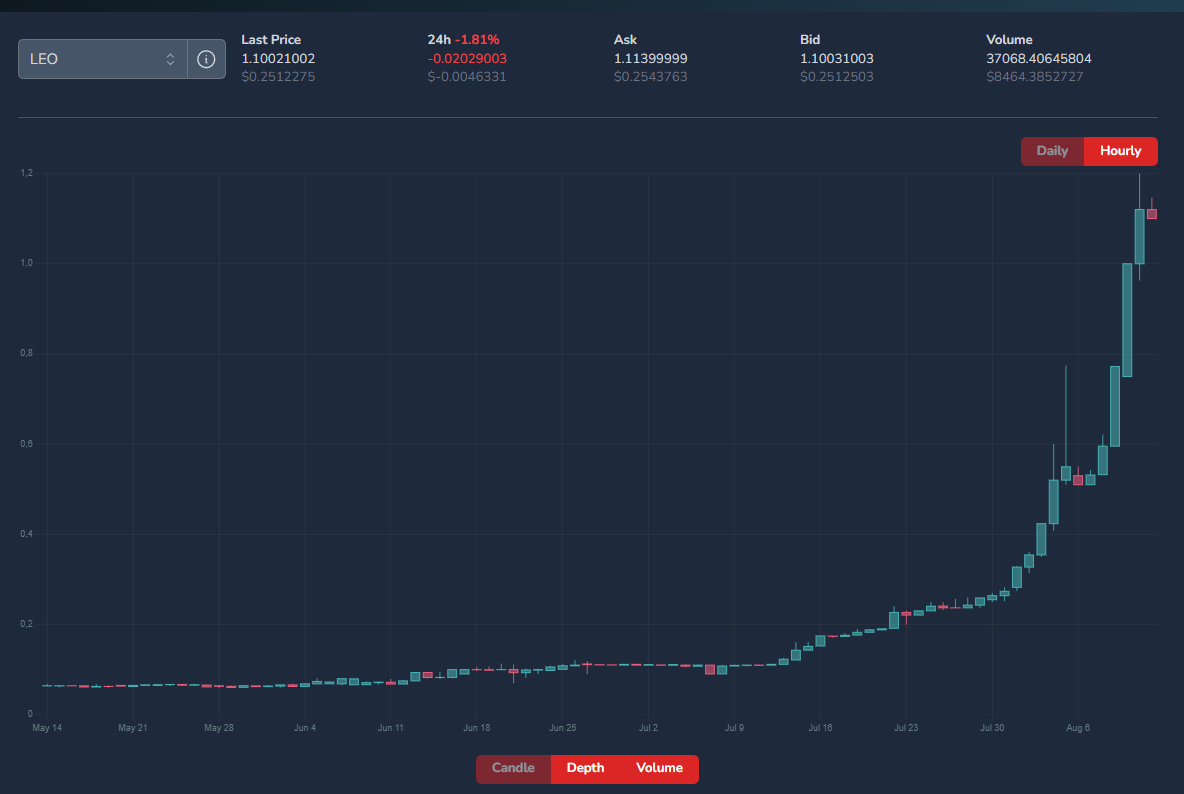Screen dimensions: 1184x794
Task: Click the Bid price 1.10031003
Action: point(837,58)
